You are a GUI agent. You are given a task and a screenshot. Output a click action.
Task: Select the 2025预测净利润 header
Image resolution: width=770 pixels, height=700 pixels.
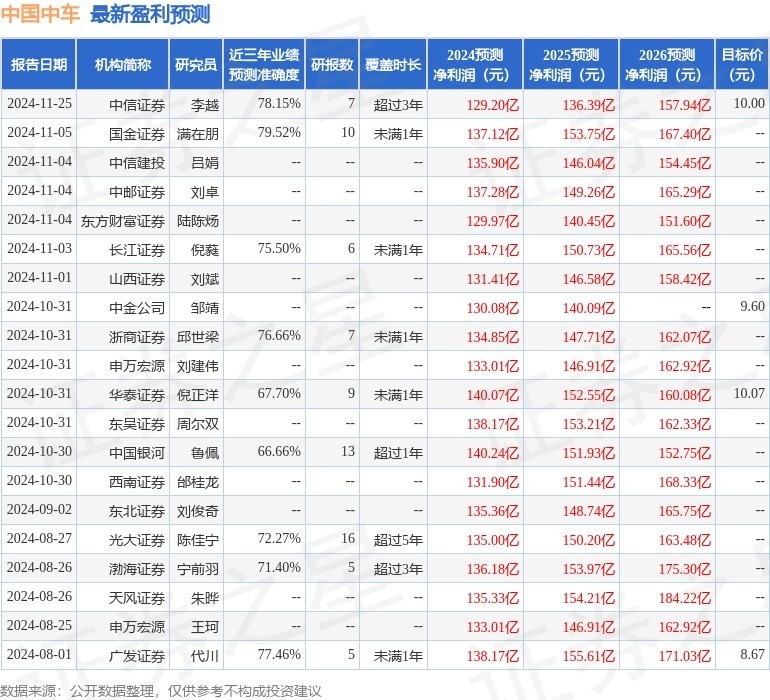(x=571, y=64)
